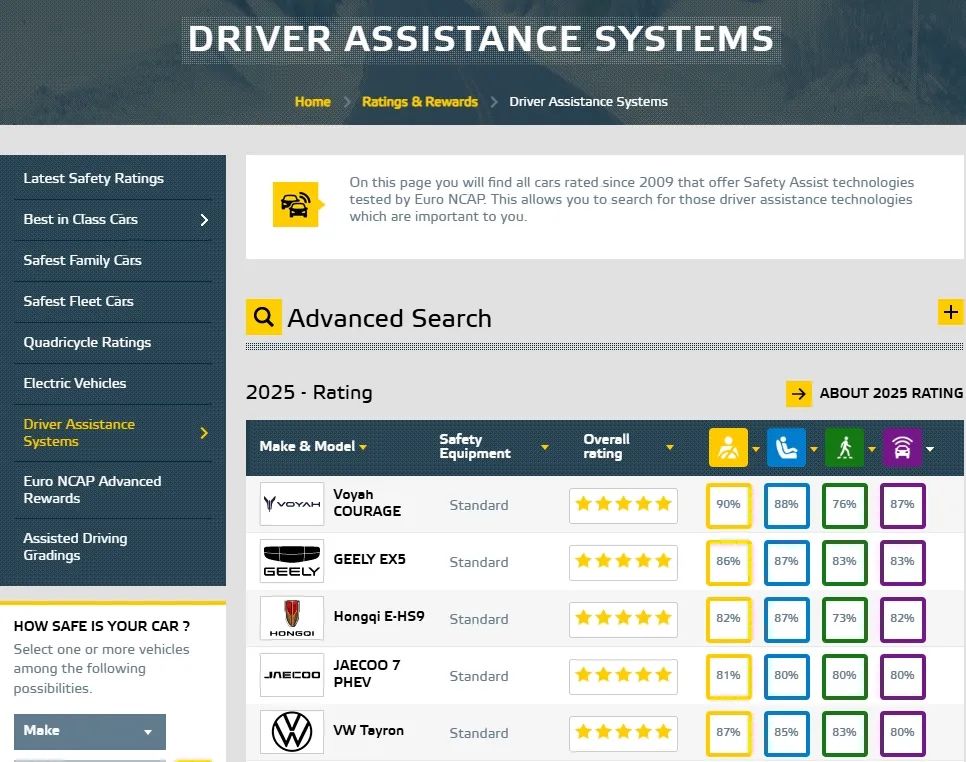Viewport: 966px width, 762px height.
Task: Expand Advanced Search with the plus button
Action: (951, 312)
